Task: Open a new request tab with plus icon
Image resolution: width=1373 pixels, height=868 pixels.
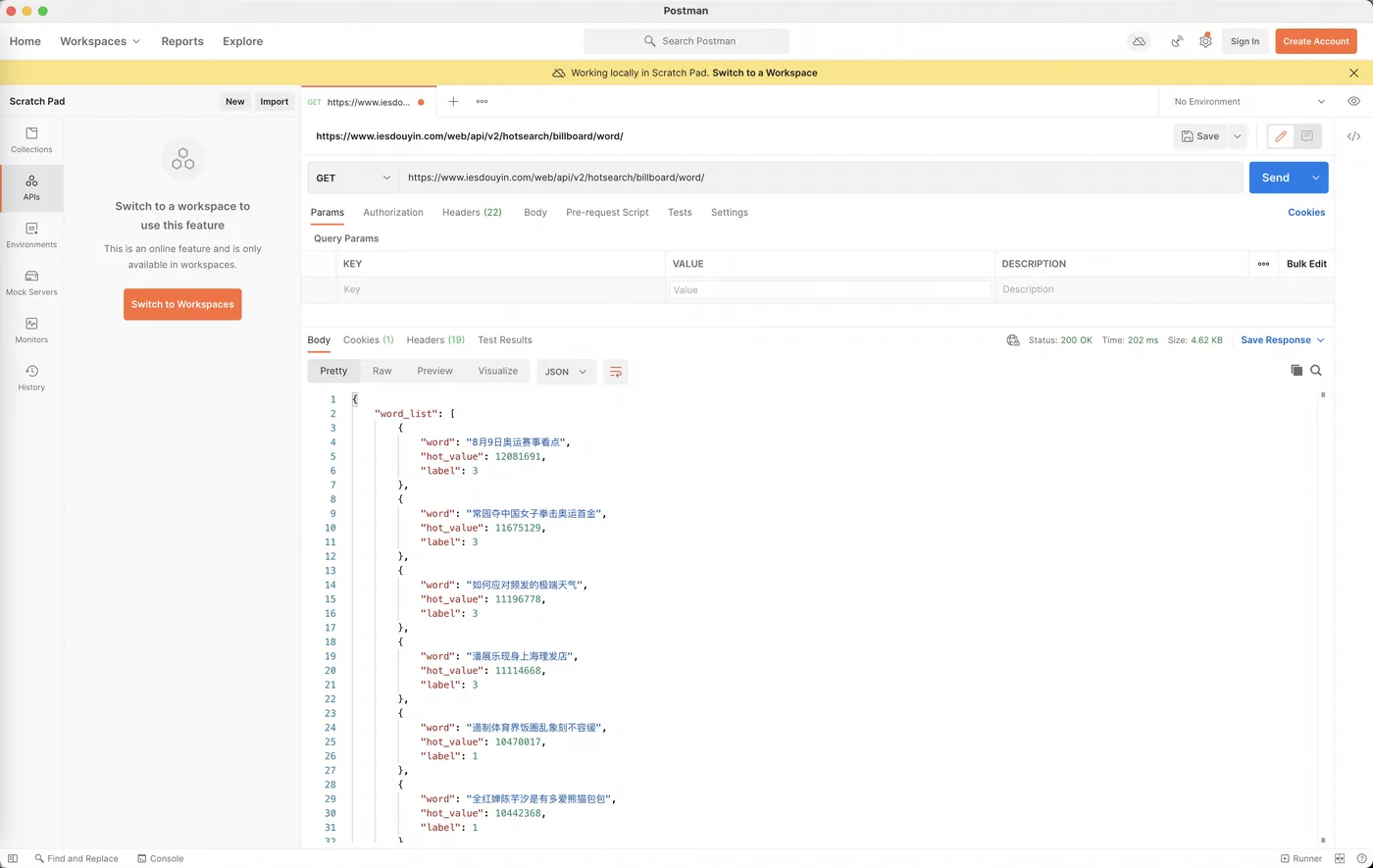Action: (x=453, y=101)
